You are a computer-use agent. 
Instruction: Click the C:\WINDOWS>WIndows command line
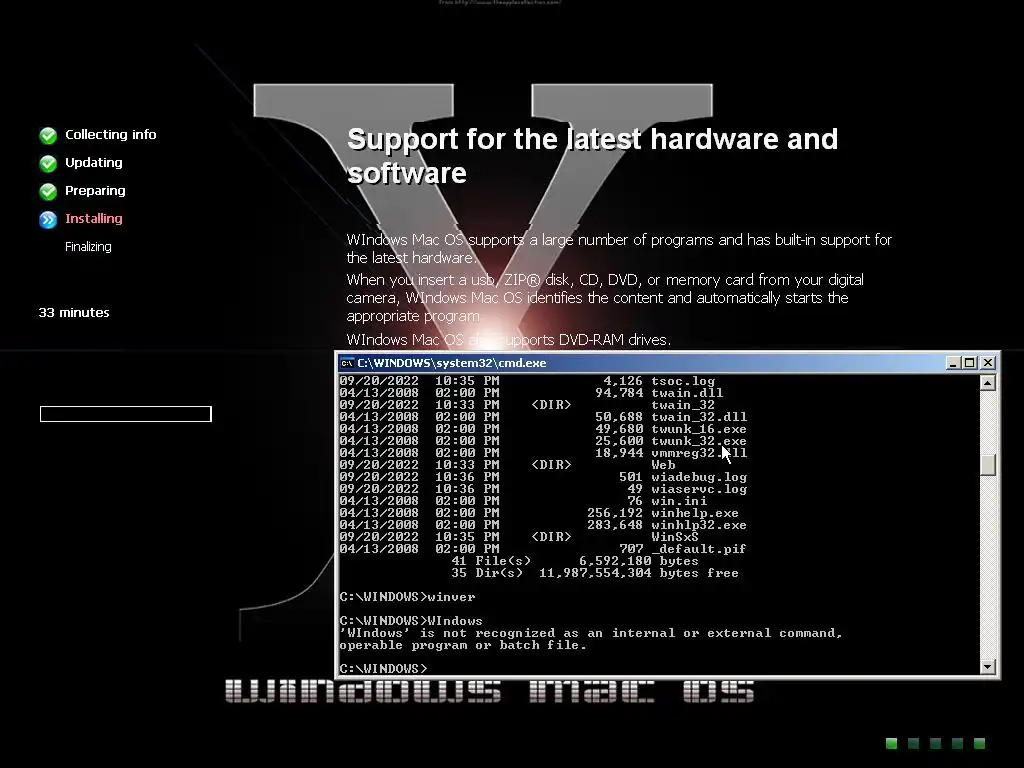(x=411, y=621)
